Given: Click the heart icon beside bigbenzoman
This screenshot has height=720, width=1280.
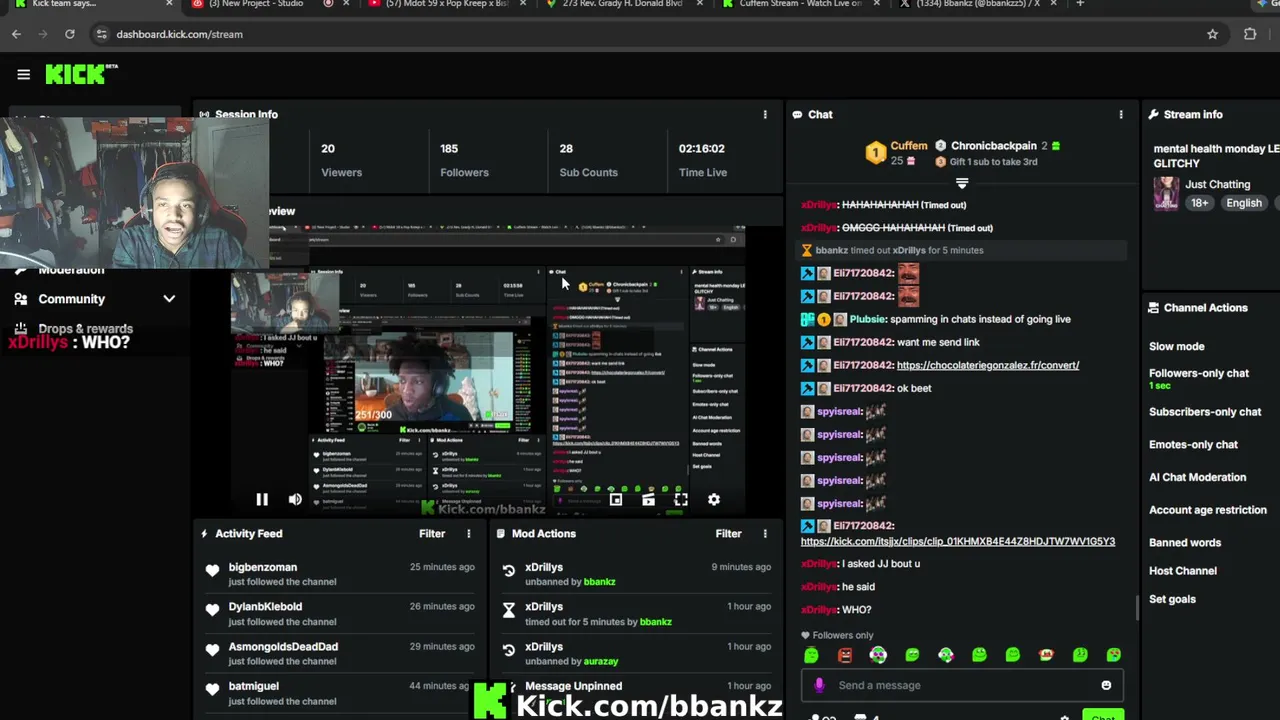Looking at the screenshot, I should point(212,570).
